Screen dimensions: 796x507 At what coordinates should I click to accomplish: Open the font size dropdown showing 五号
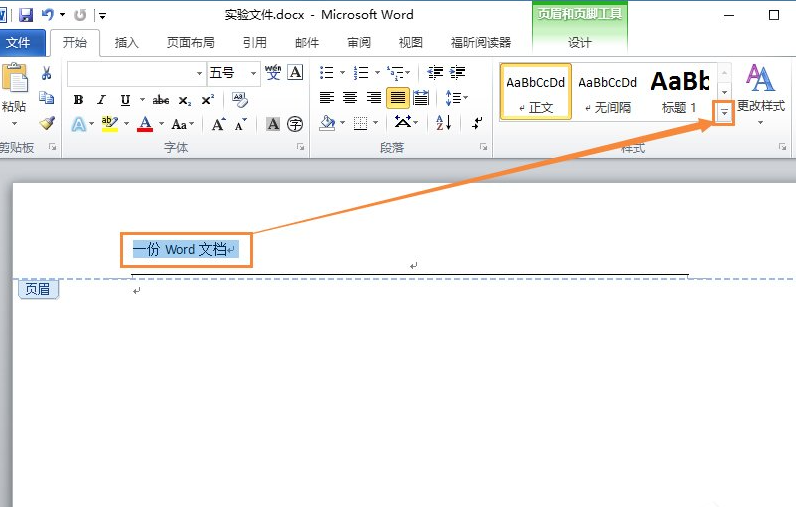tap(252, 73)
